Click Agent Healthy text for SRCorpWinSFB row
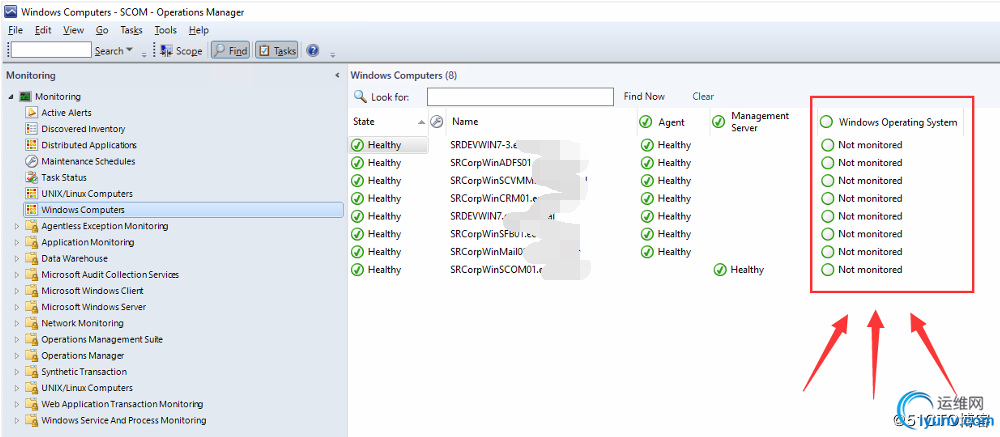The image size is (1000, 437). [x=674, y=234]
